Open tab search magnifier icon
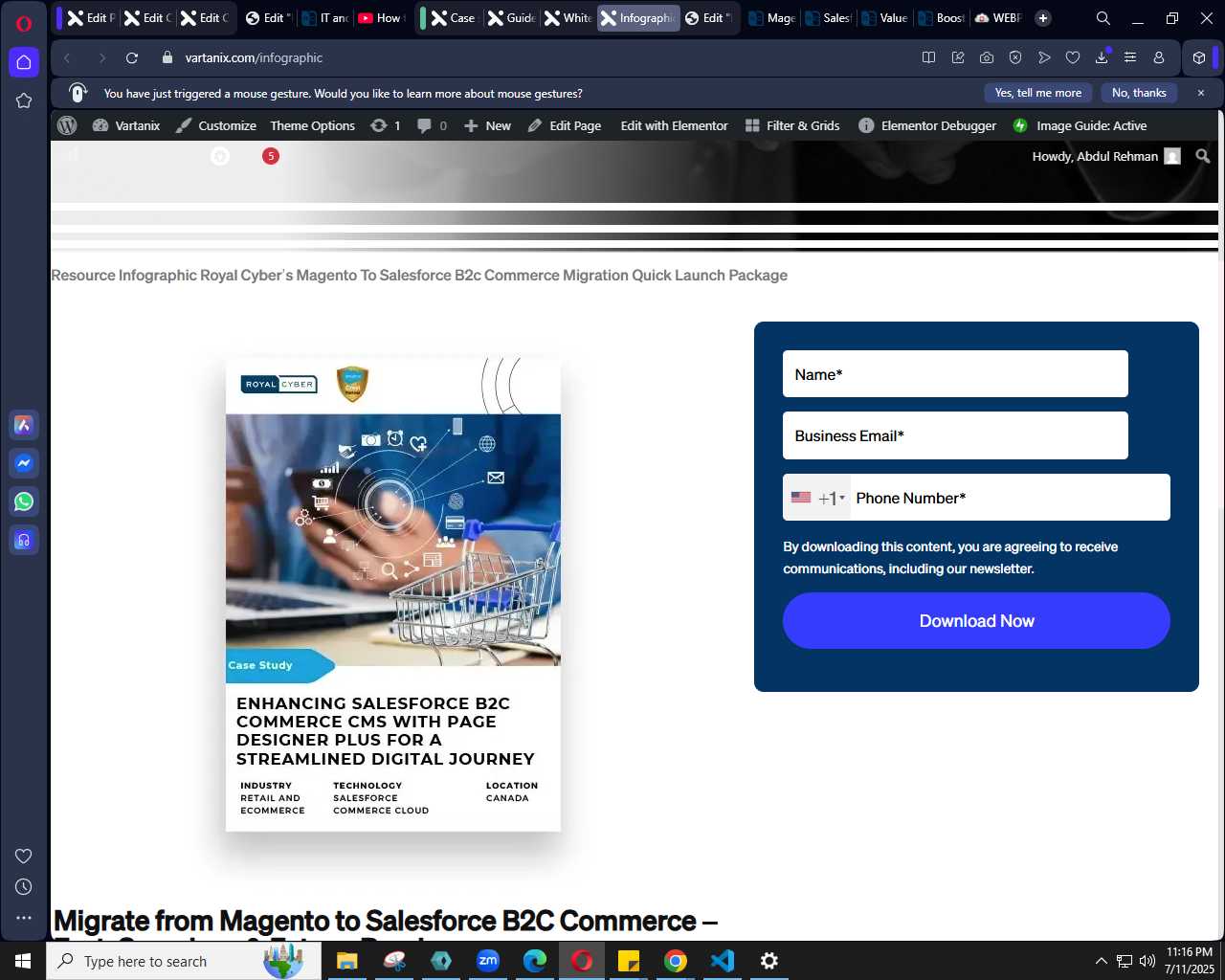 click(x=1103, y=18)
